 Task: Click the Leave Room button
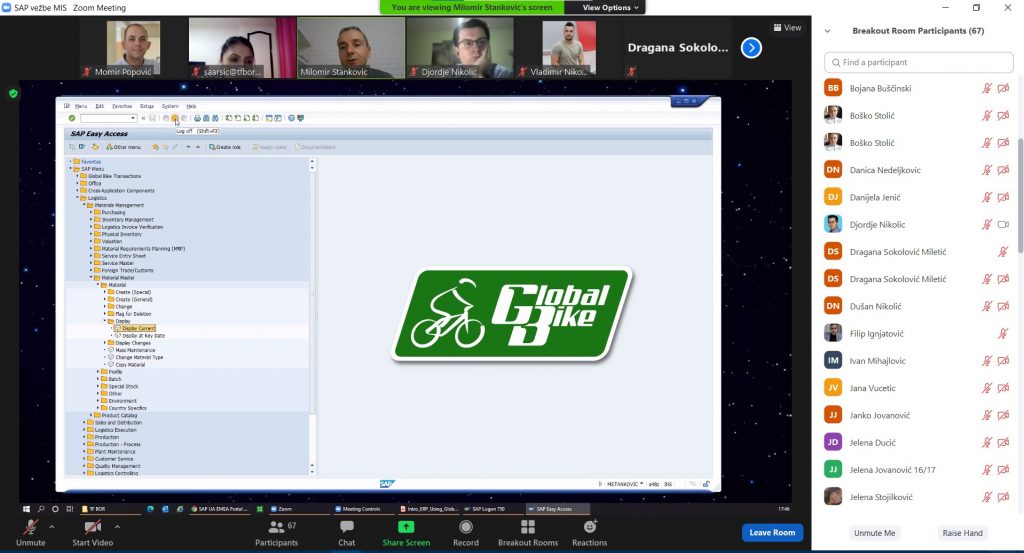tap(772, 532)
